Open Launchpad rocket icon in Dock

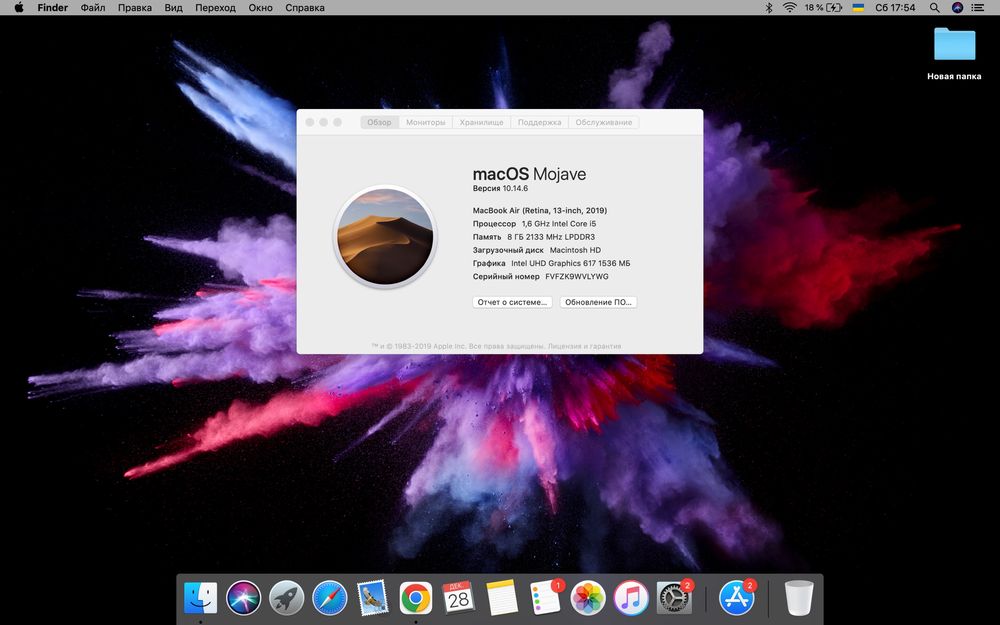[286, 598]
